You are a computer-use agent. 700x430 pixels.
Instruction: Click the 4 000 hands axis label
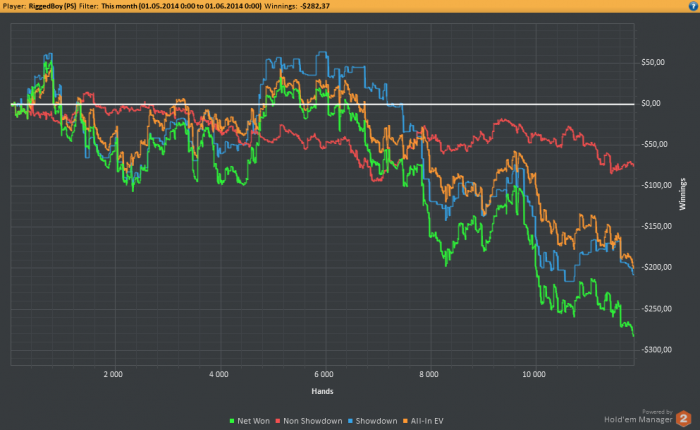pyautogui.click(x=219, y=374)
